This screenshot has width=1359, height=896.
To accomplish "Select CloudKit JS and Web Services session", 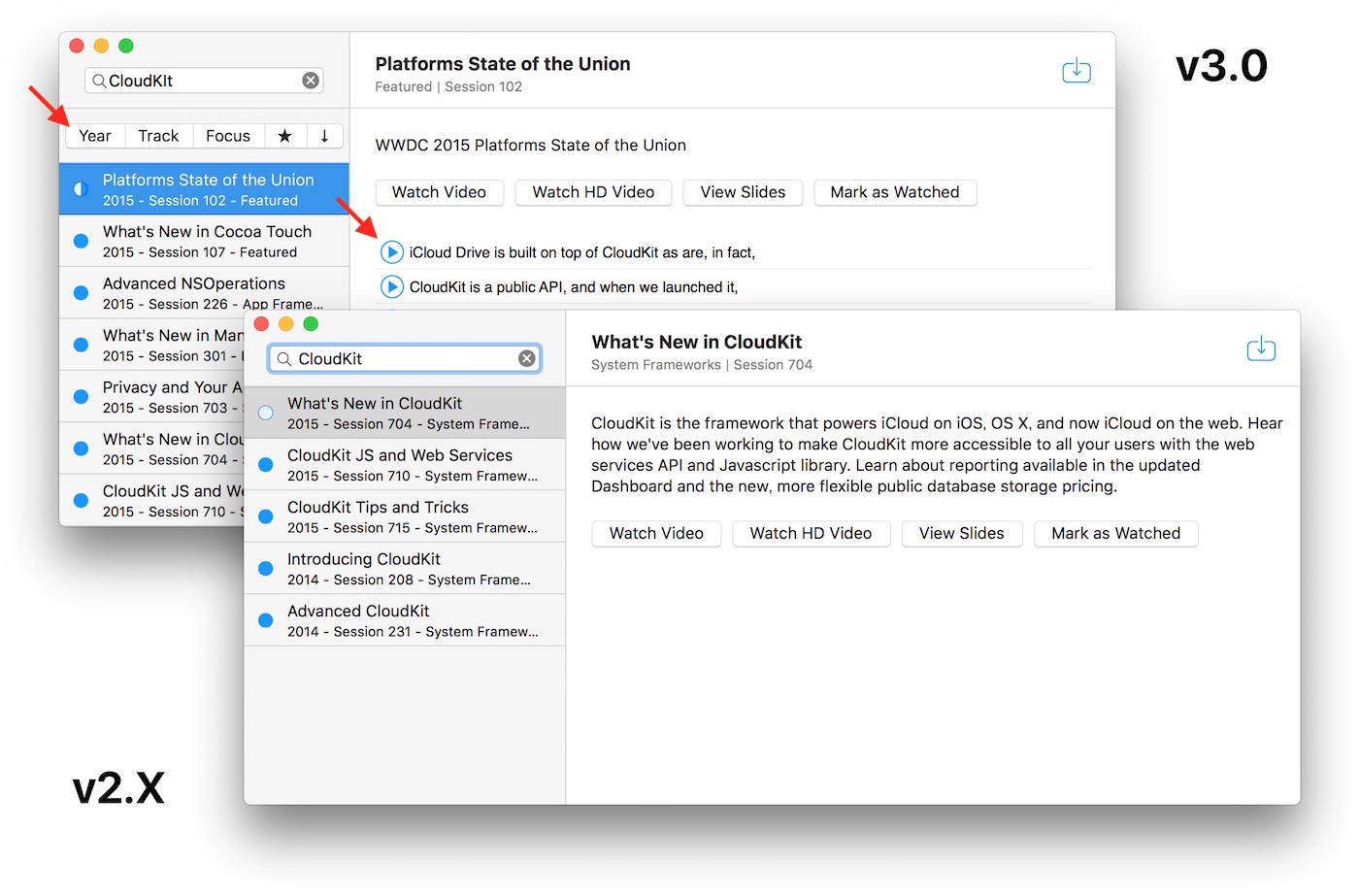I will (x=405, y=464).
